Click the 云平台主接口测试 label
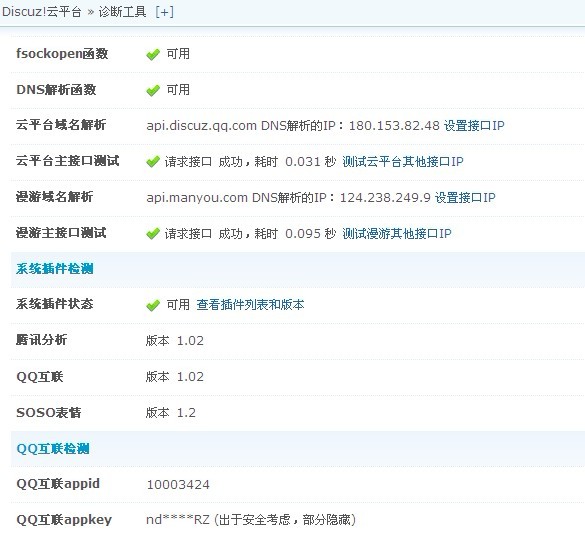 pos(68,161)
